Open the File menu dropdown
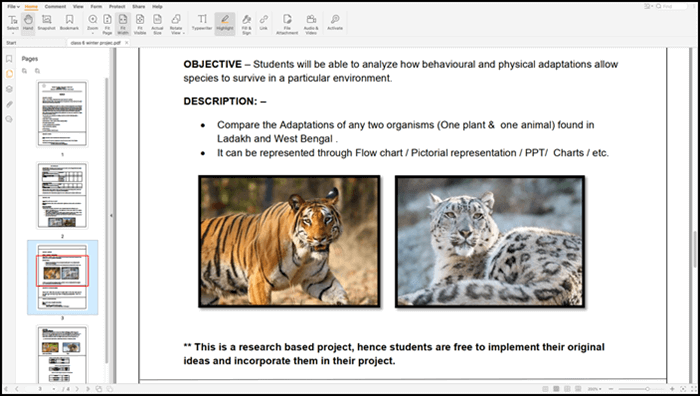The image size is (700, 396). (13, 7)
